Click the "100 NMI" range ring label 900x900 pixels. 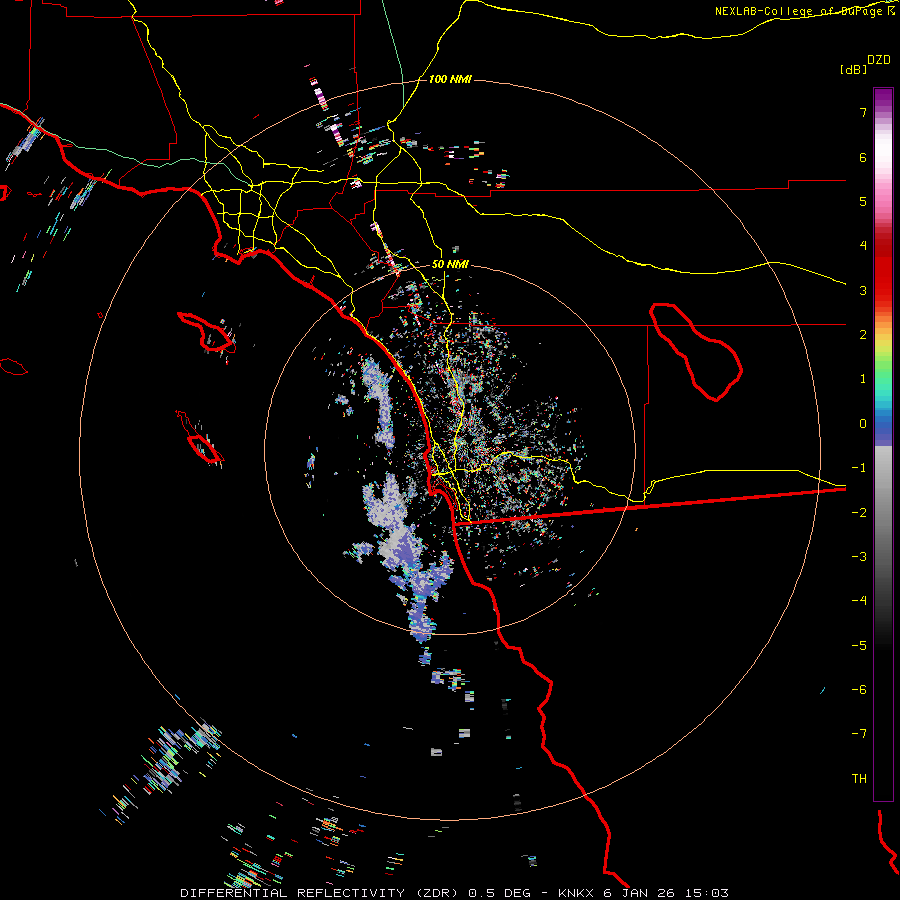pos(450,79)
